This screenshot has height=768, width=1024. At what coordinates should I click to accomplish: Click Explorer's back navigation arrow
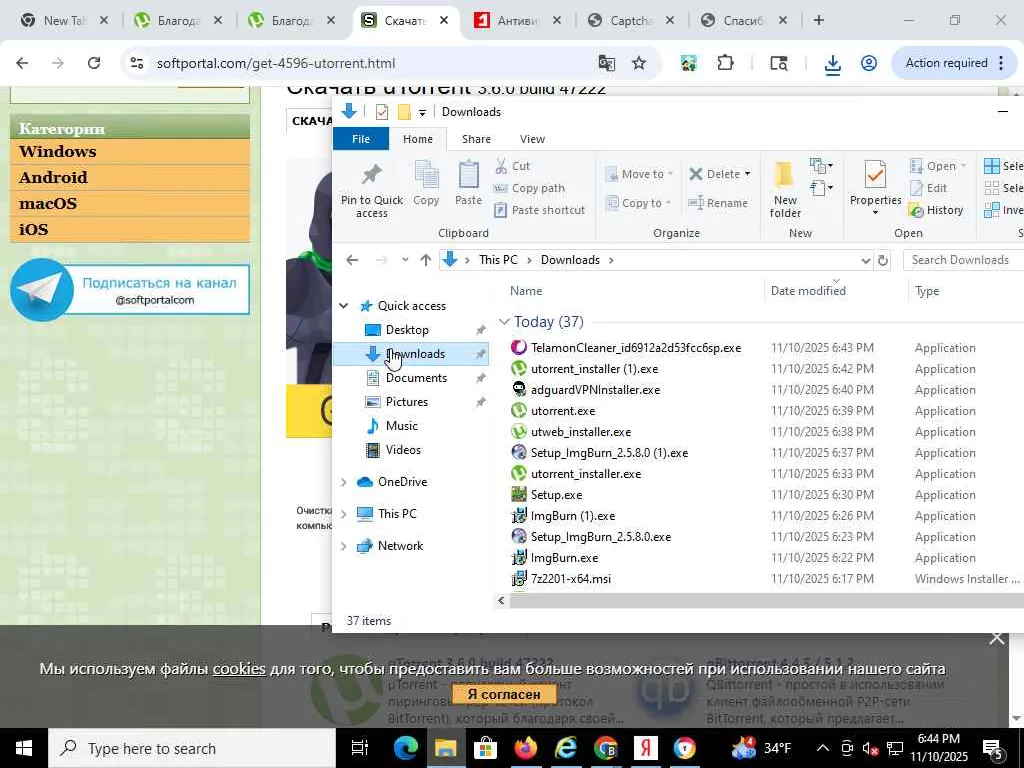(x=352, y=260)
